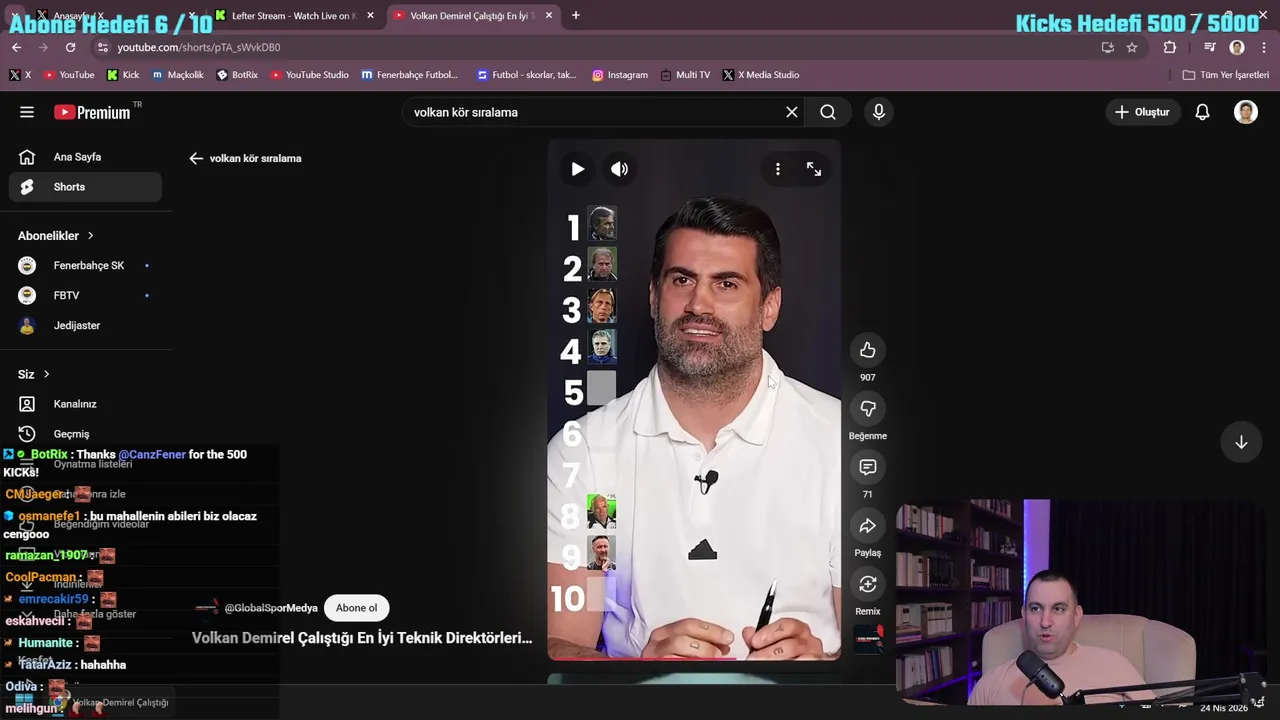Open the YouTube Studio bookmark
Image resolution: width=1280 pixels, height=720 pixels.
point(309,75)
